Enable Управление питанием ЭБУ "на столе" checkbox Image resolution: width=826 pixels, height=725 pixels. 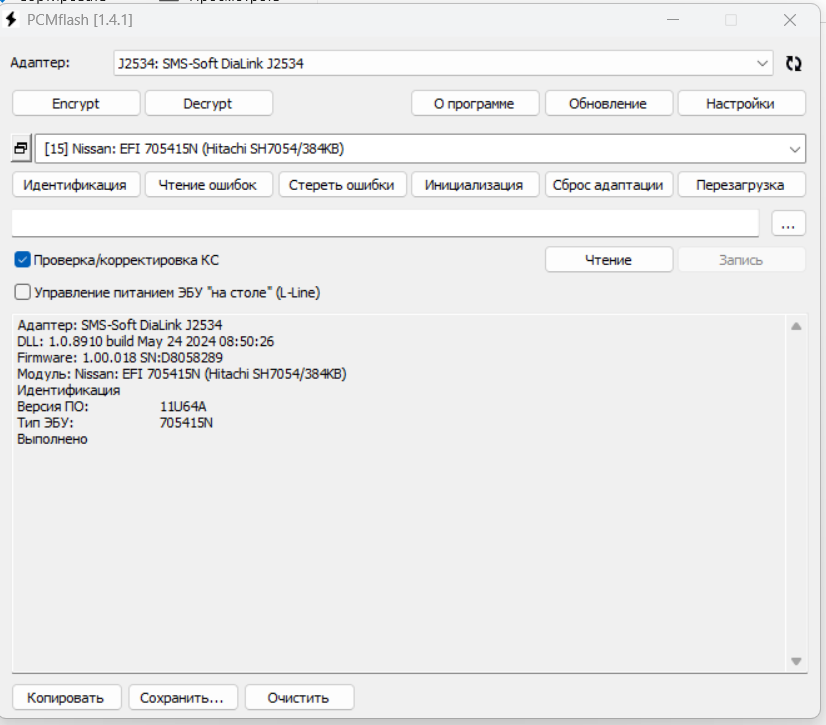coord(22,292)
